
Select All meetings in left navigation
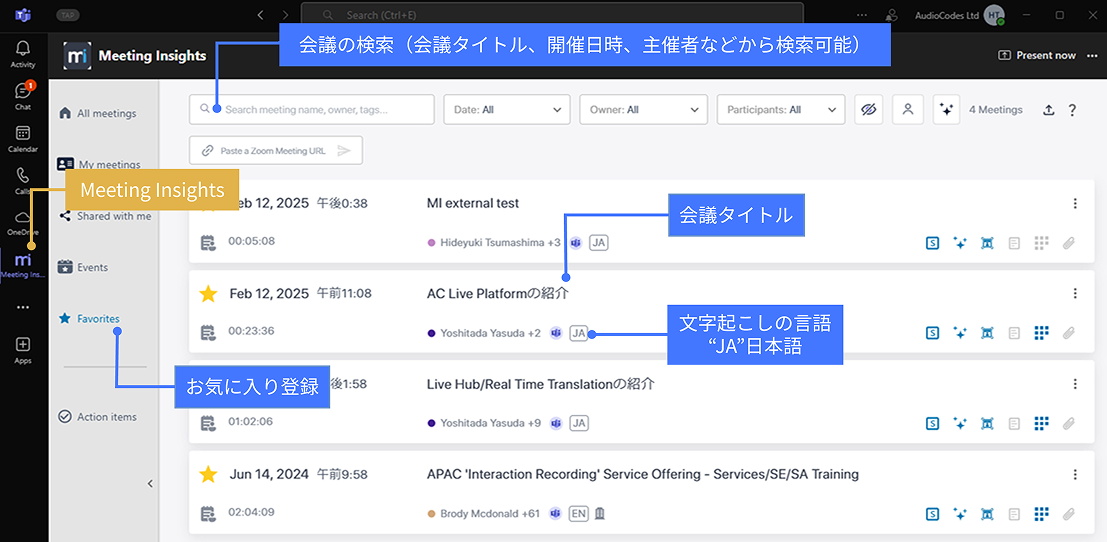105,114
